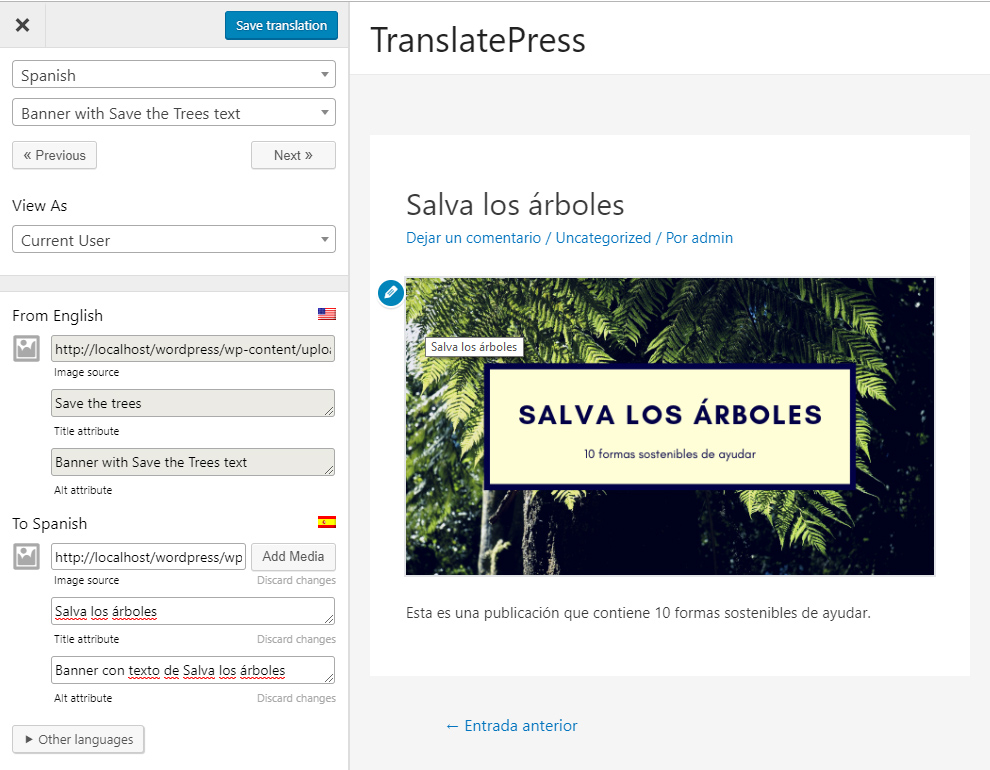Click into the Spanish alt attribute field

click(192, 670)
